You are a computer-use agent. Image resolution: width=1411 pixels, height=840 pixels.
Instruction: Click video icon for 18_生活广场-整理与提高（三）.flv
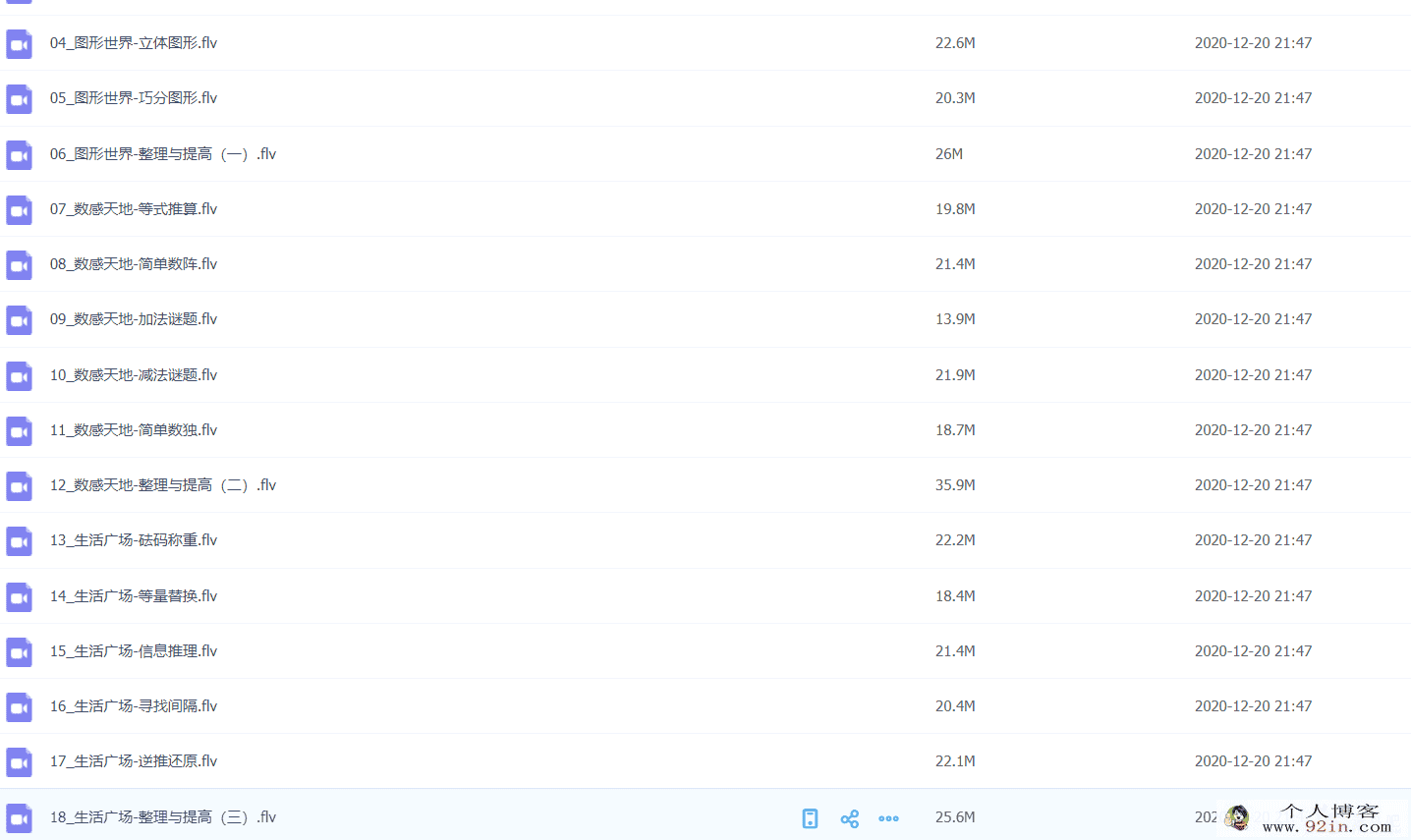coord(19,818)
